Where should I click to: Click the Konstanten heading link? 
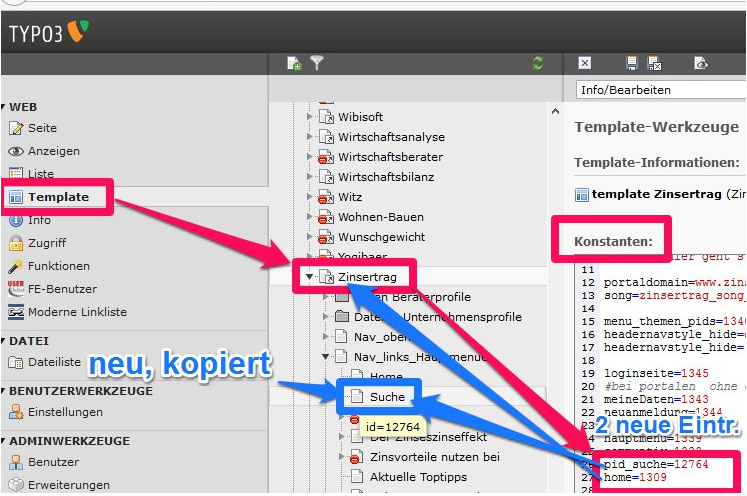click(x=613, y=242)
